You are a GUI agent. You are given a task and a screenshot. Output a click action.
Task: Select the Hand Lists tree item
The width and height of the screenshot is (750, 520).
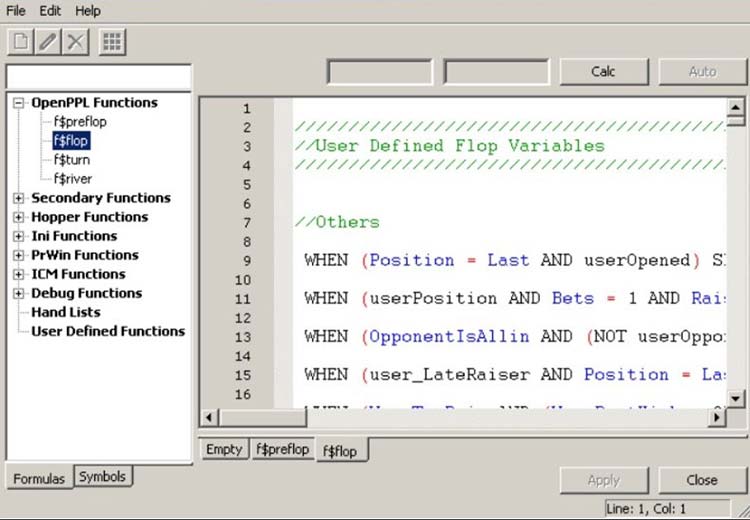(64, 312)
